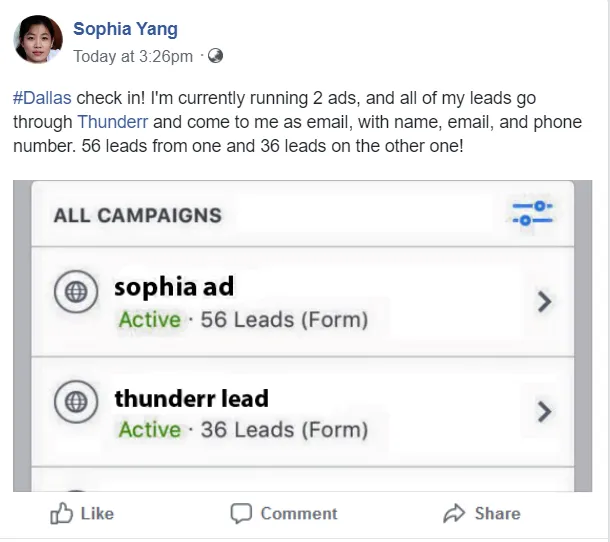Image resolution: width=610 pixels, height=542 pixels.
Task: Select the thunderr lead campaign title
Action: click(191, 398)
